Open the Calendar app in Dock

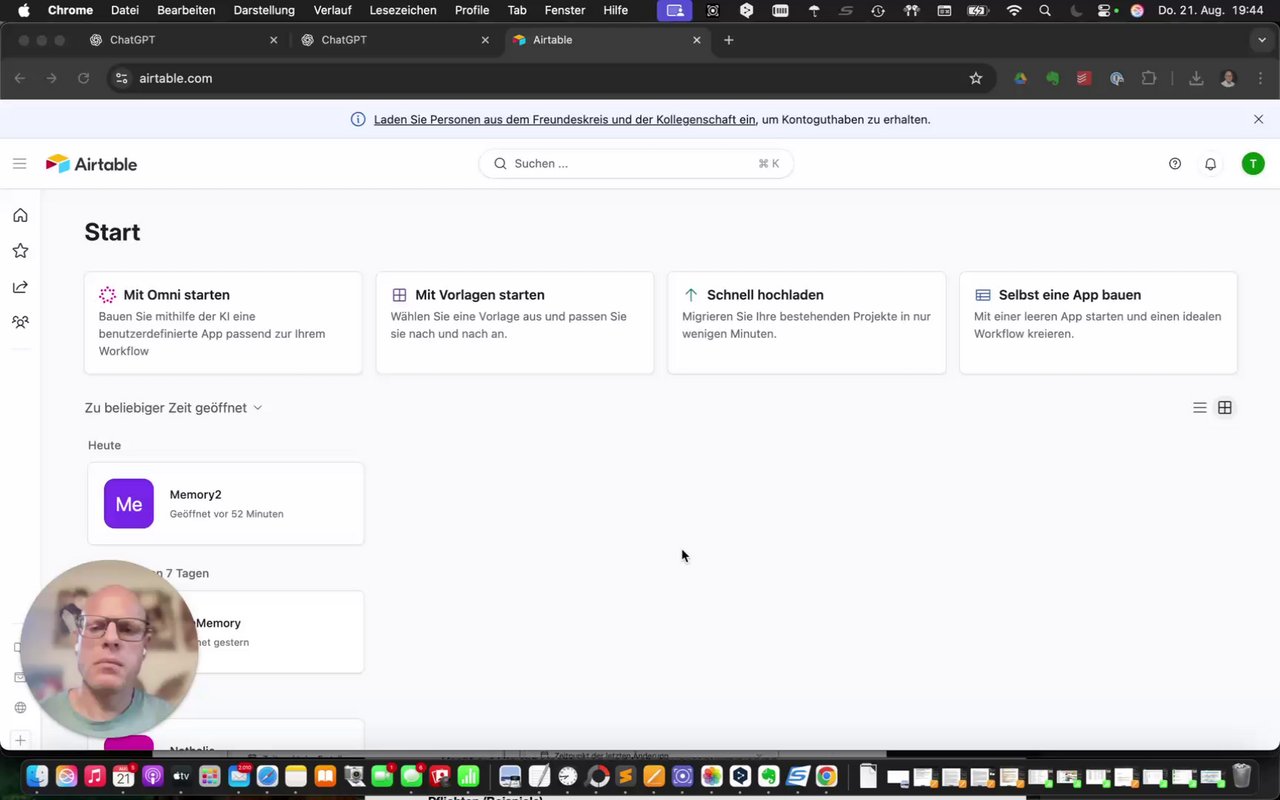[x=124, y=776]
